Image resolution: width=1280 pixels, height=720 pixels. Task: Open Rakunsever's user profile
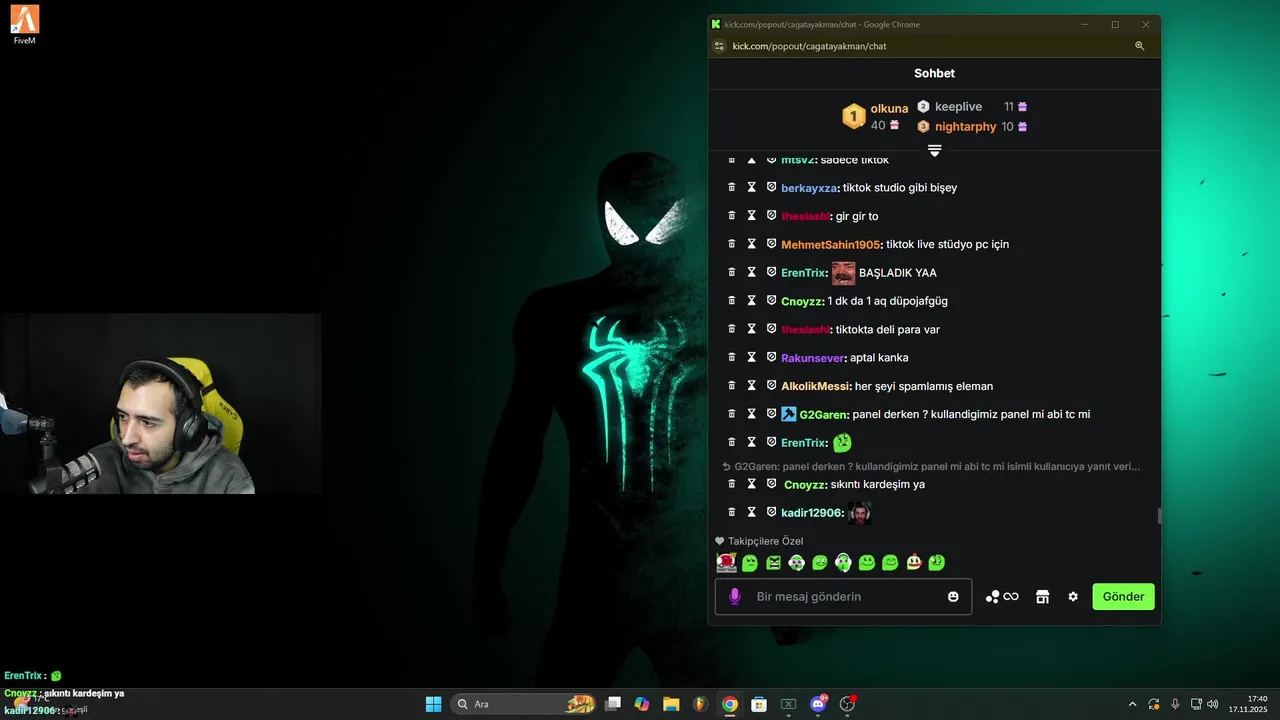tap(813, 358)
